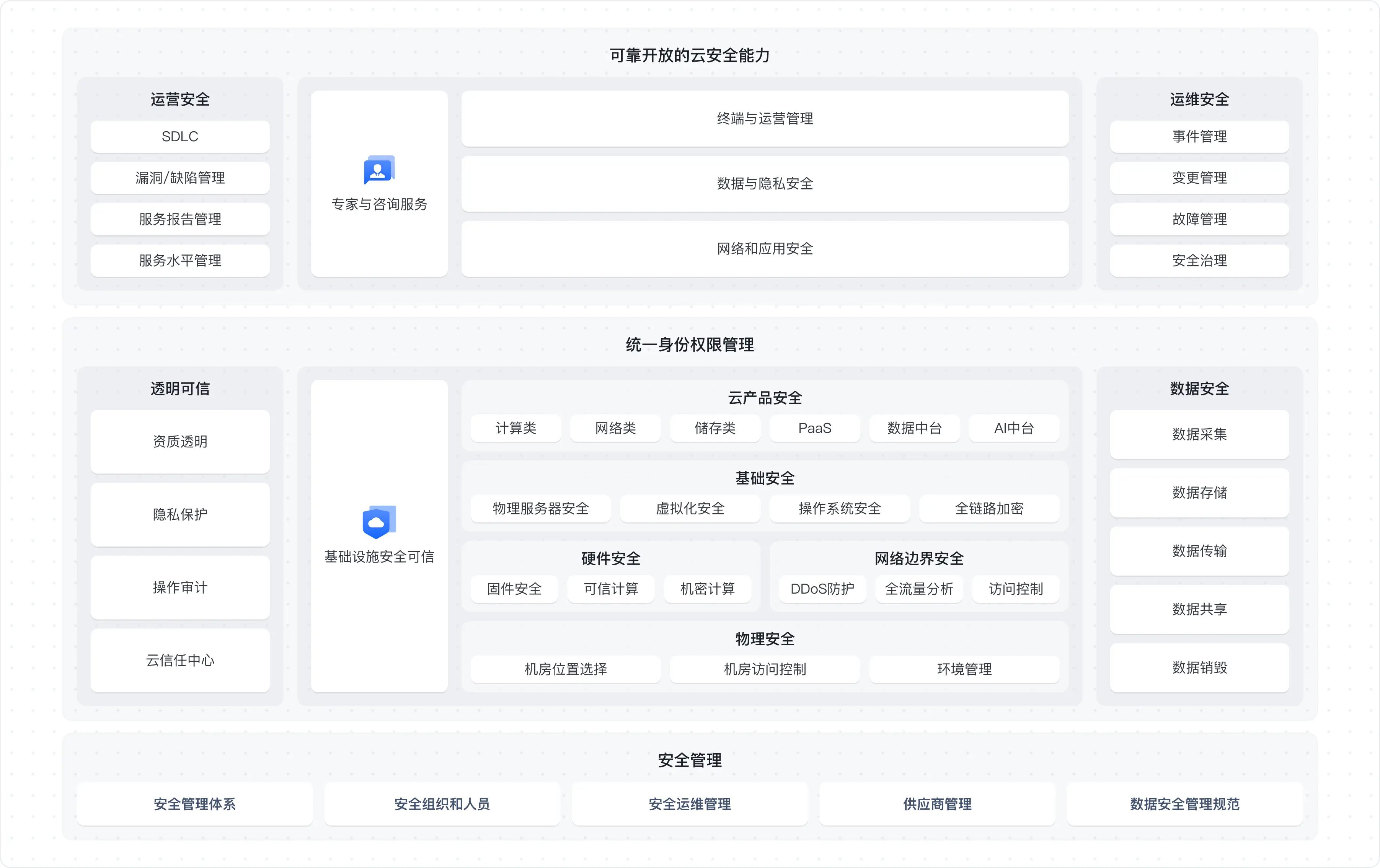Click the 云产品安全 group title
This screenshot has width=1380, height=868.
(765, 398)
